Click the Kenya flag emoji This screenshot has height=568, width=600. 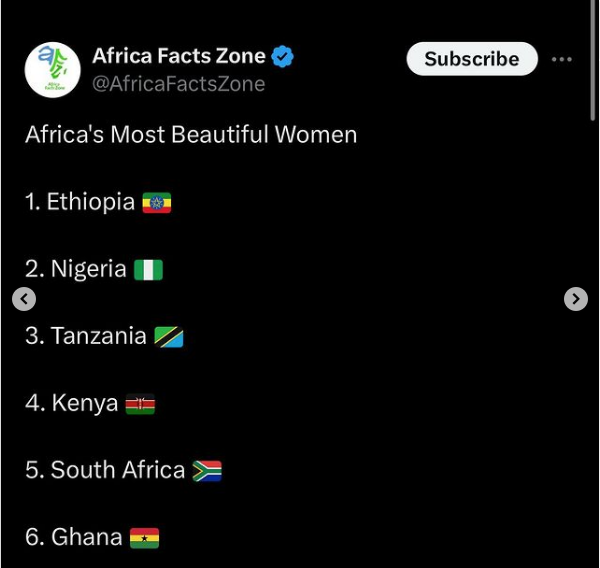coord(140,404)
